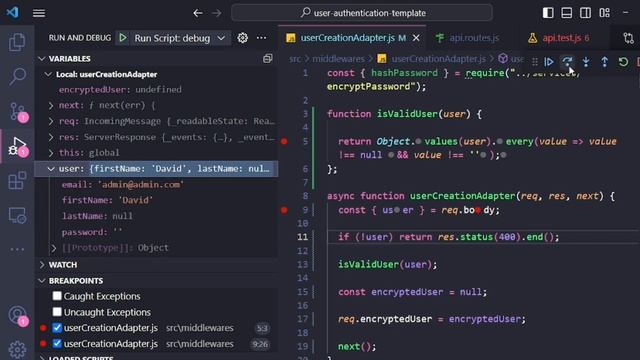
Task: Close the userCreationAdapter.js tab
Action: tap(416, 38)
